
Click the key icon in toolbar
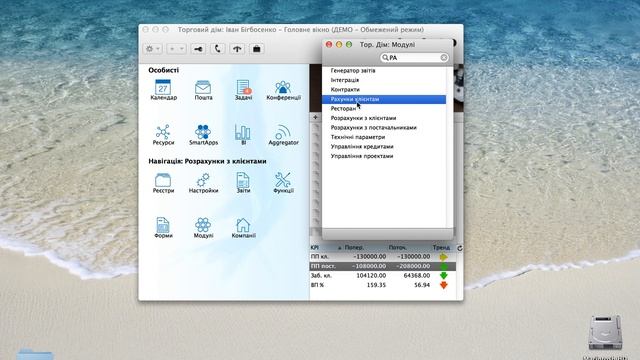coord(198,49)
